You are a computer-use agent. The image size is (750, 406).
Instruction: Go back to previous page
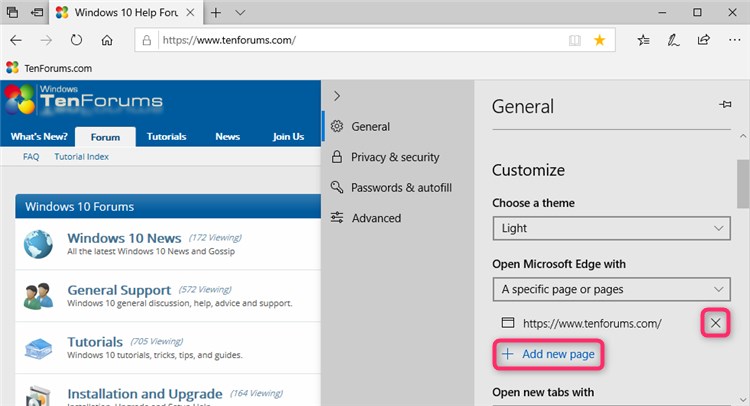(x=16, y=40)
